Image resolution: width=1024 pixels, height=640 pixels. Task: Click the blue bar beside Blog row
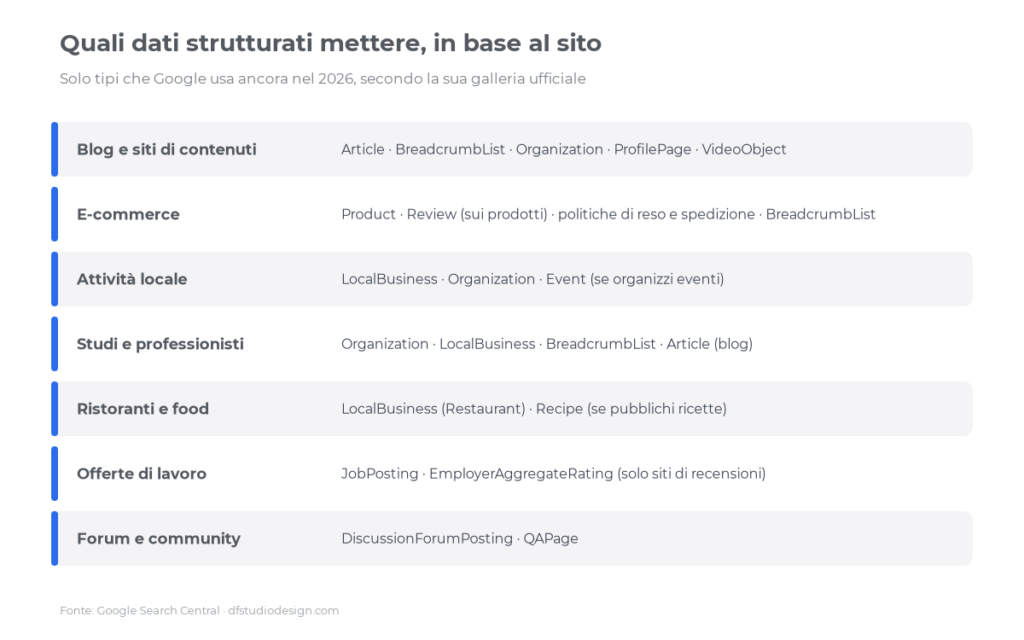click(x=55, y=150)
